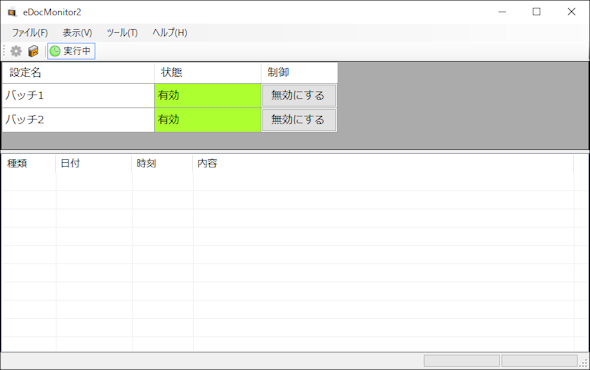This screenshot has height=370, width=590.
Task: Open the ヘルプ(H) menu
Action: coord(170,33)
